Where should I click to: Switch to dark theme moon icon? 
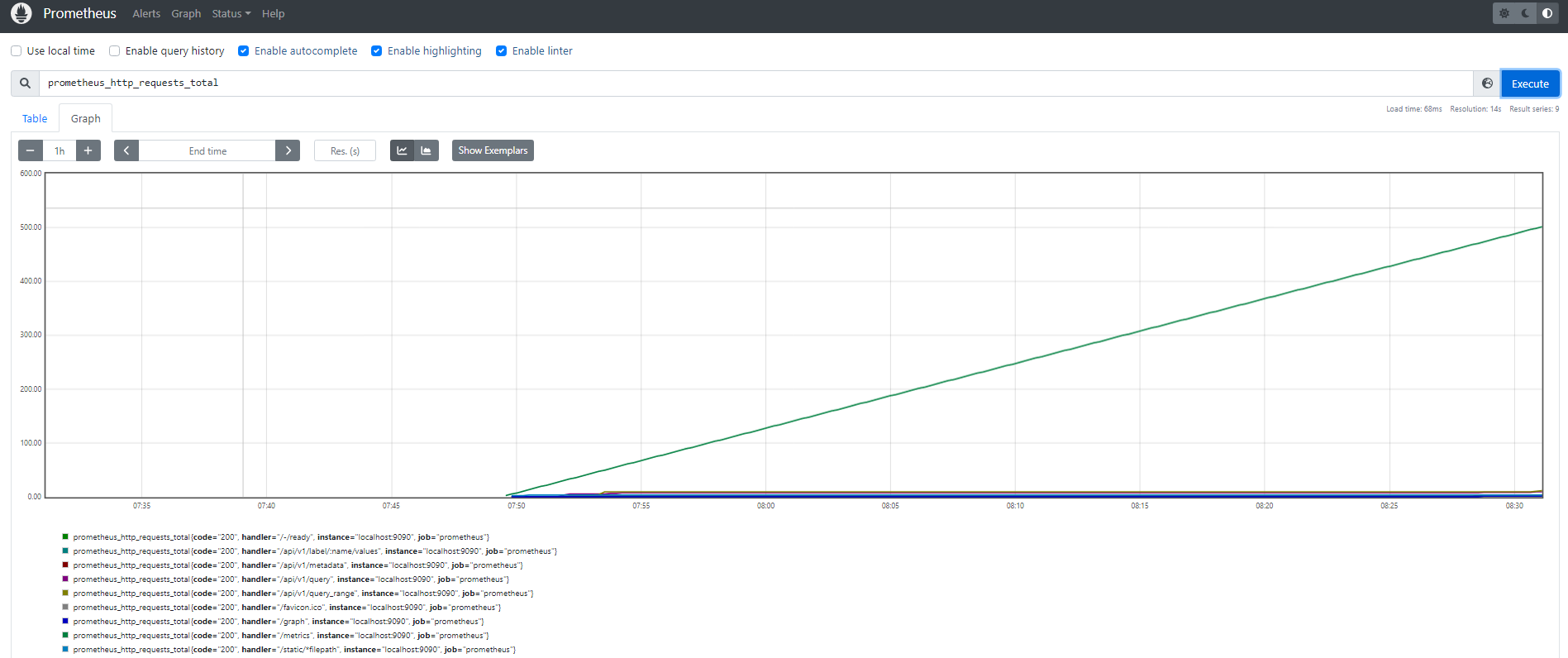point(1526,13)
